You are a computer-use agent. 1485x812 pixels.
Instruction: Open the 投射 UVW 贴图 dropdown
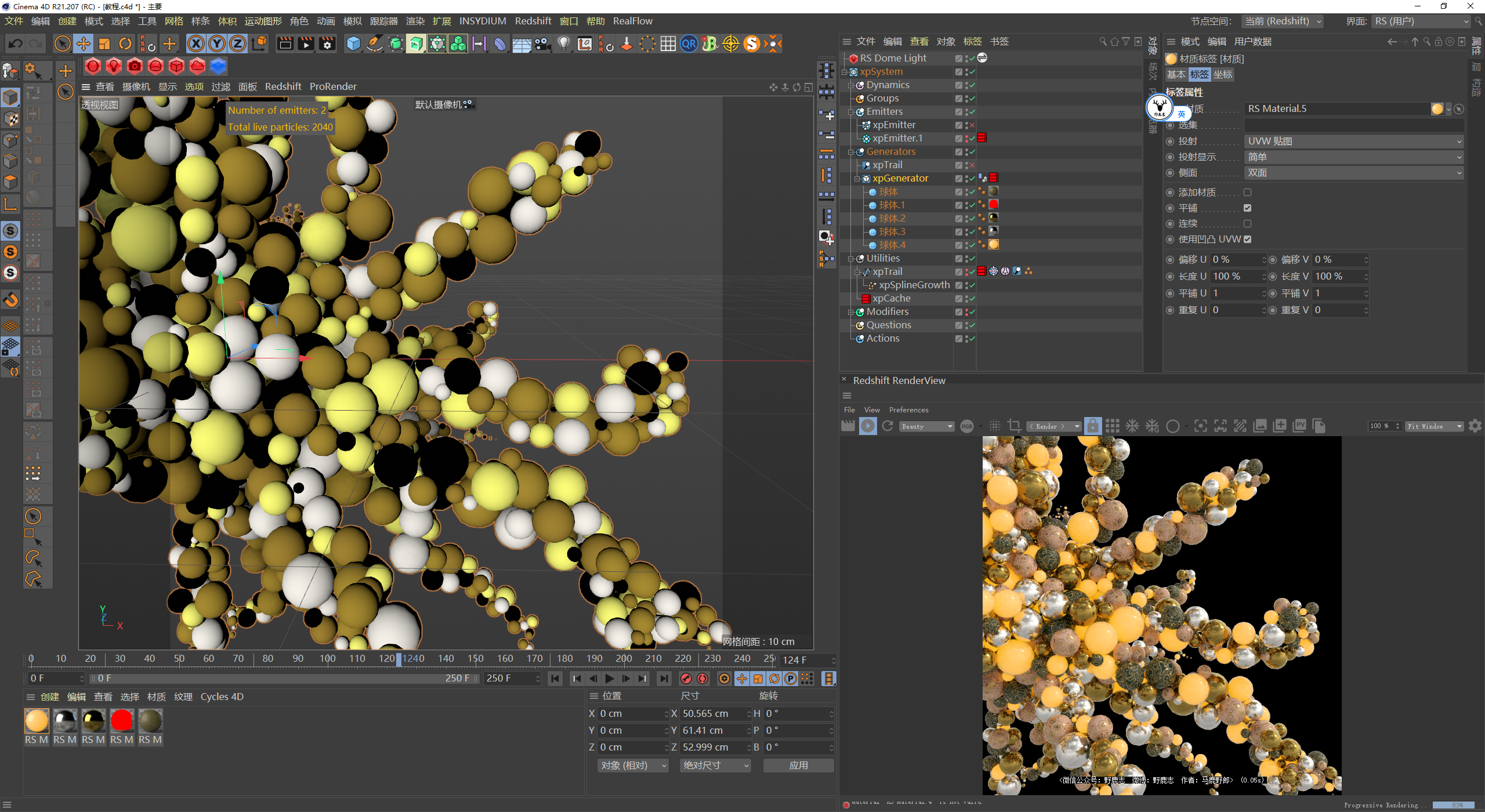[1354, 142]
